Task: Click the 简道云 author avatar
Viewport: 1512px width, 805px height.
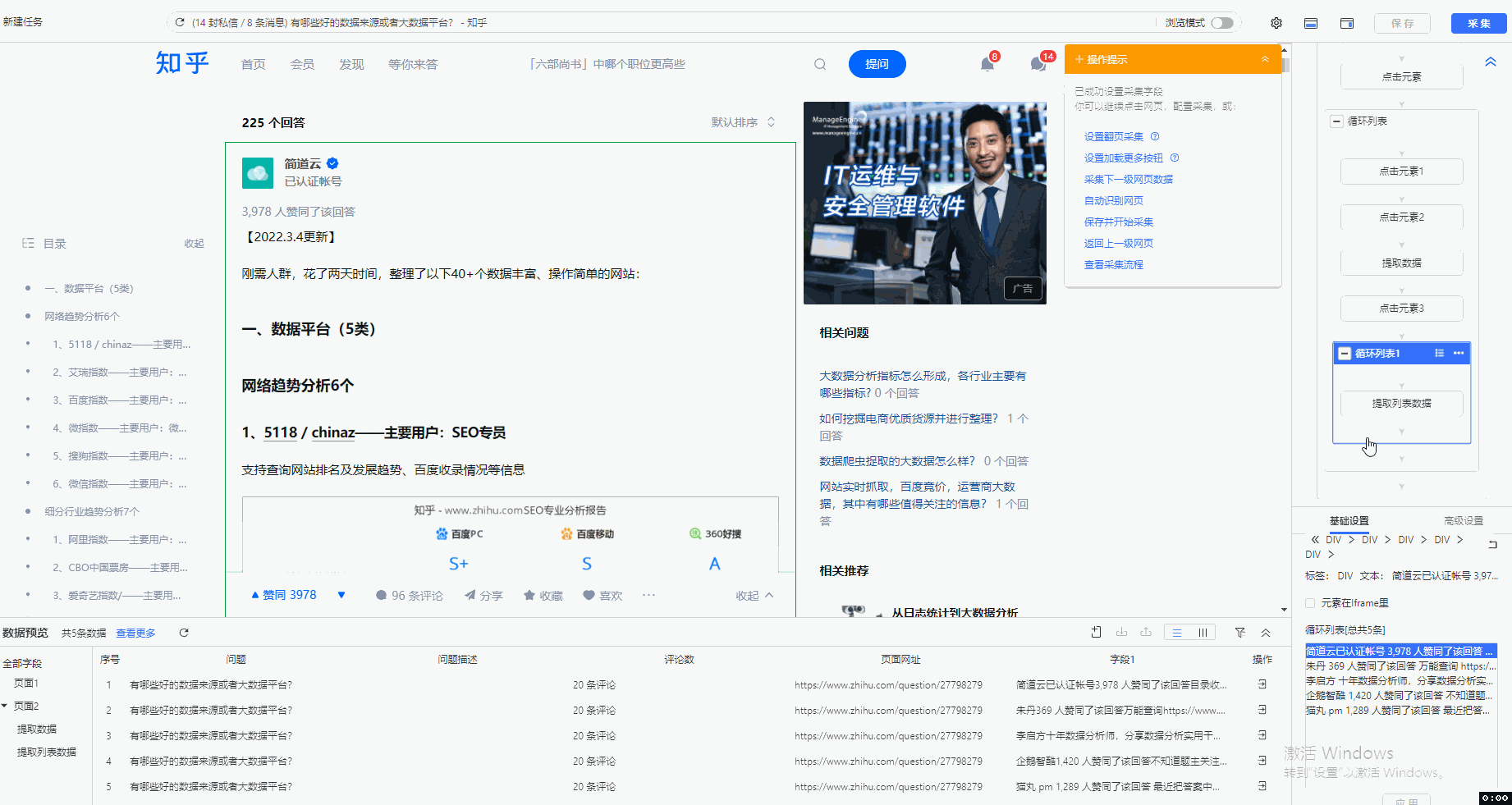Action: [x=258, y=173]
